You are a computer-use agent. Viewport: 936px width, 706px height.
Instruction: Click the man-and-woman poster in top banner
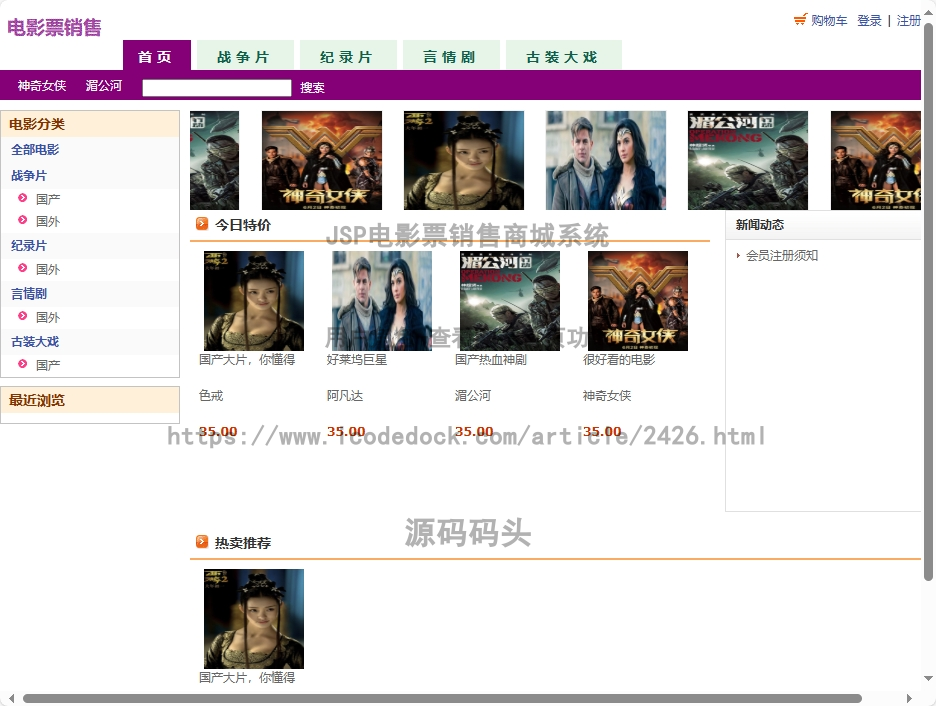pos(606,161)
